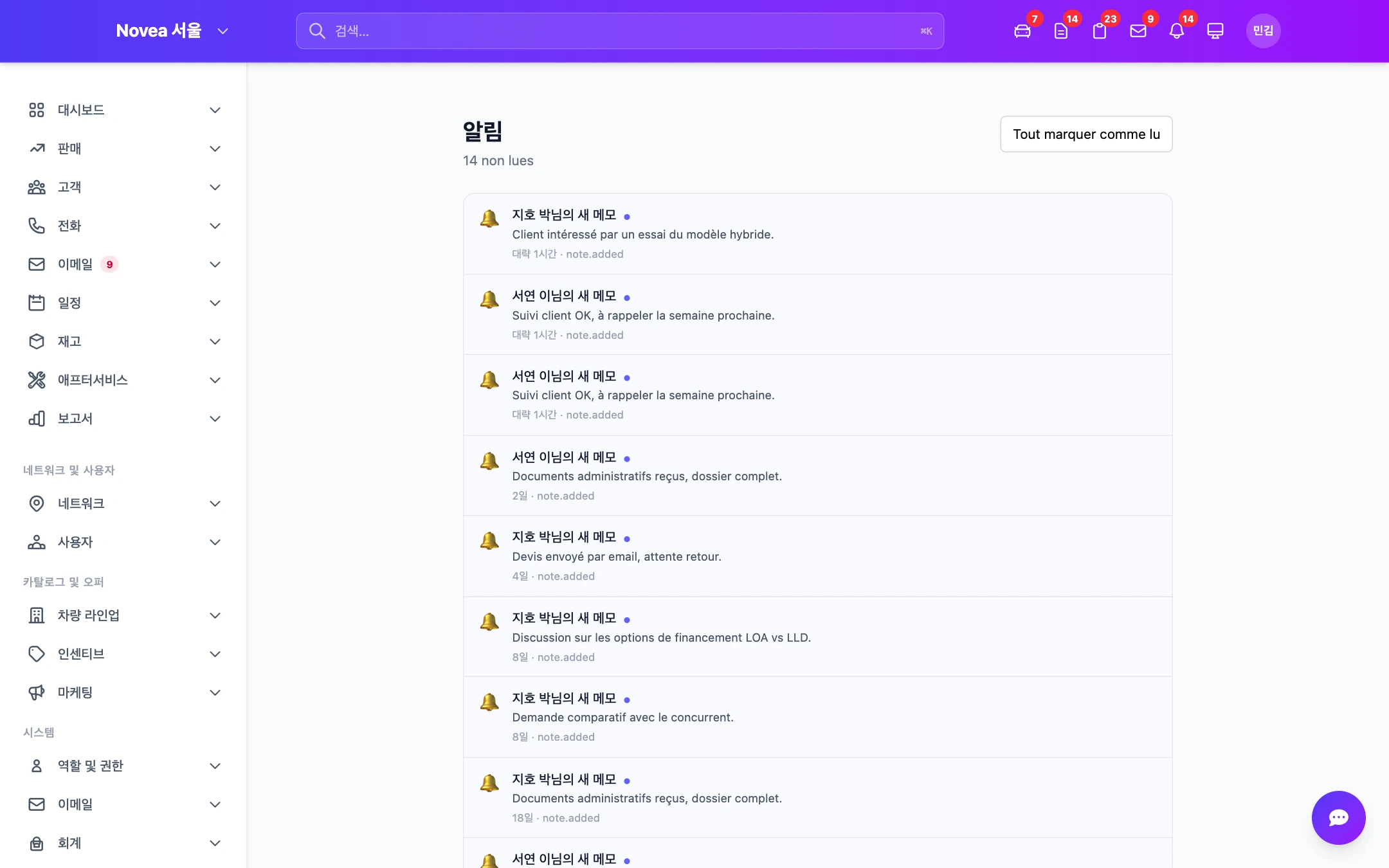
Task: Open the 민김 user avatar menu
Action: pyautogui.click(x=1263, y=31)
